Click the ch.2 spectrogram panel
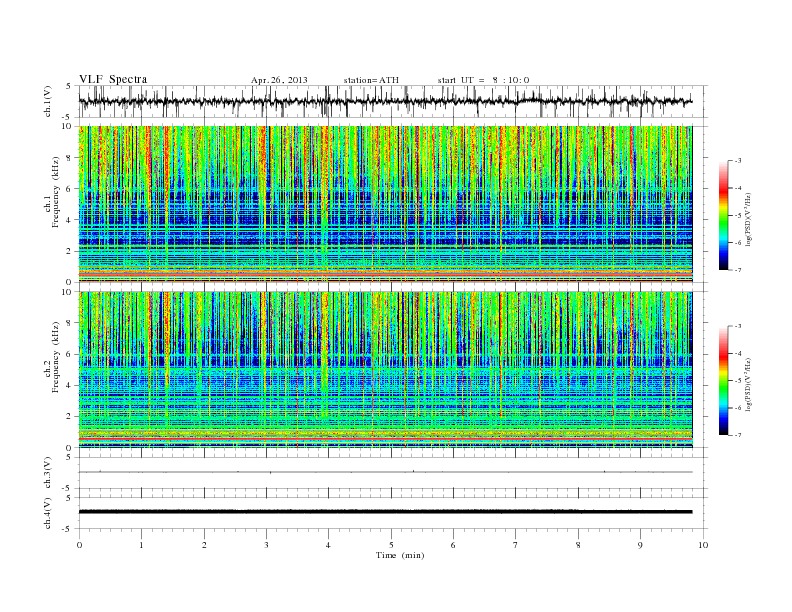792x612 pixels. [x=385, y=369]
